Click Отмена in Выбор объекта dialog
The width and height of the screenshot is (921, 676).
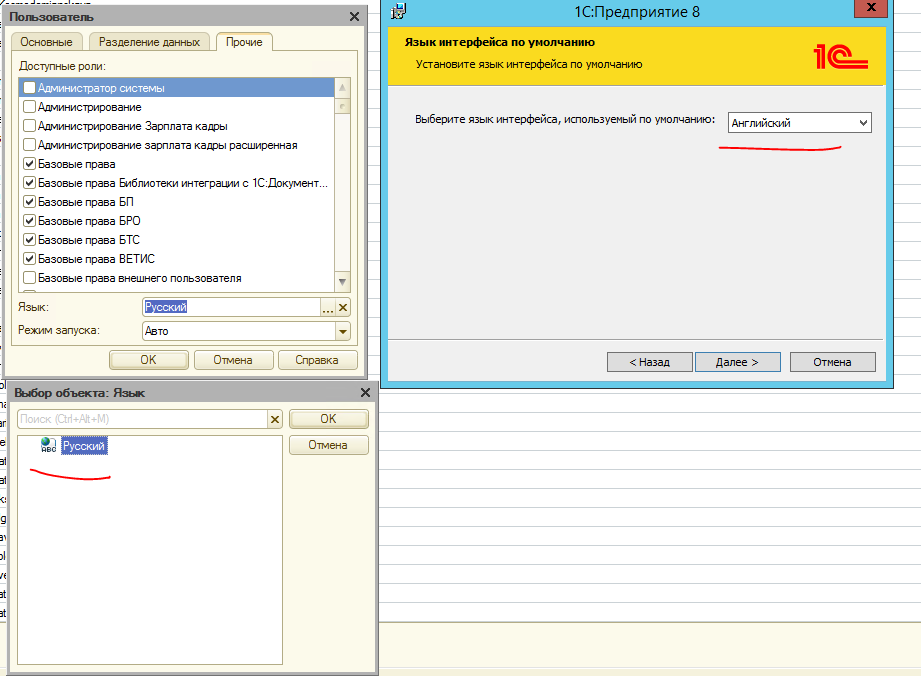[x=328, y=445]
